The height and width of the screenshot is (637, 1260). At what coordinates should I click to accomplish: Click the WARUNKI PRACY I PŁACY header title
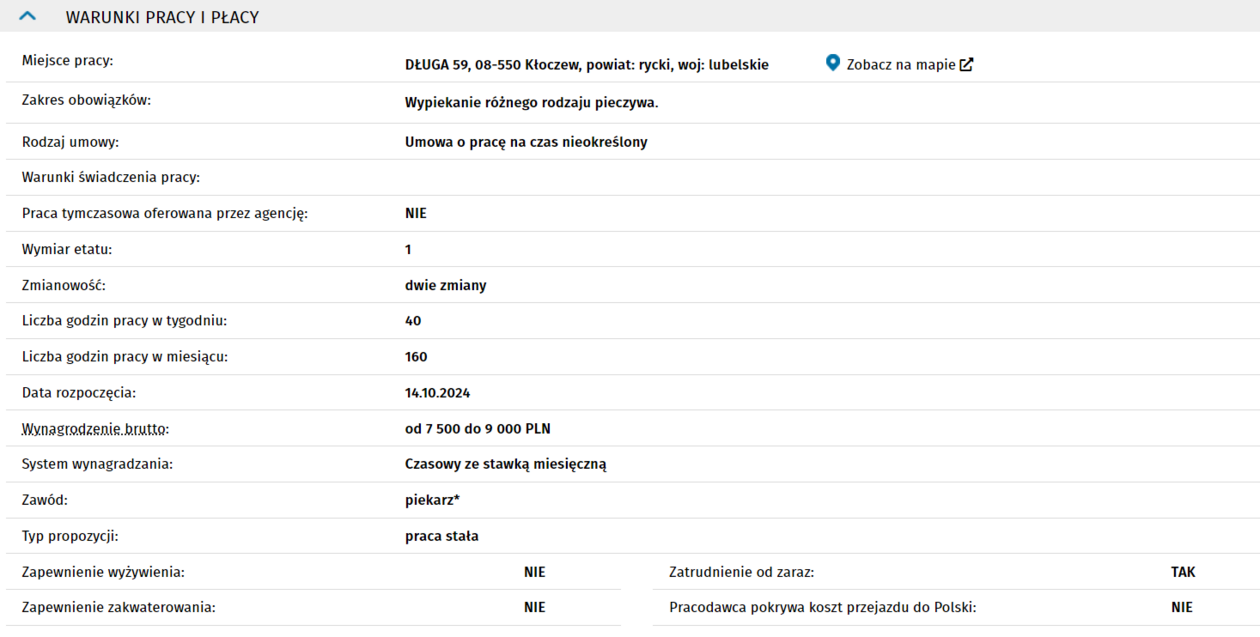click(x=162, y=17)
